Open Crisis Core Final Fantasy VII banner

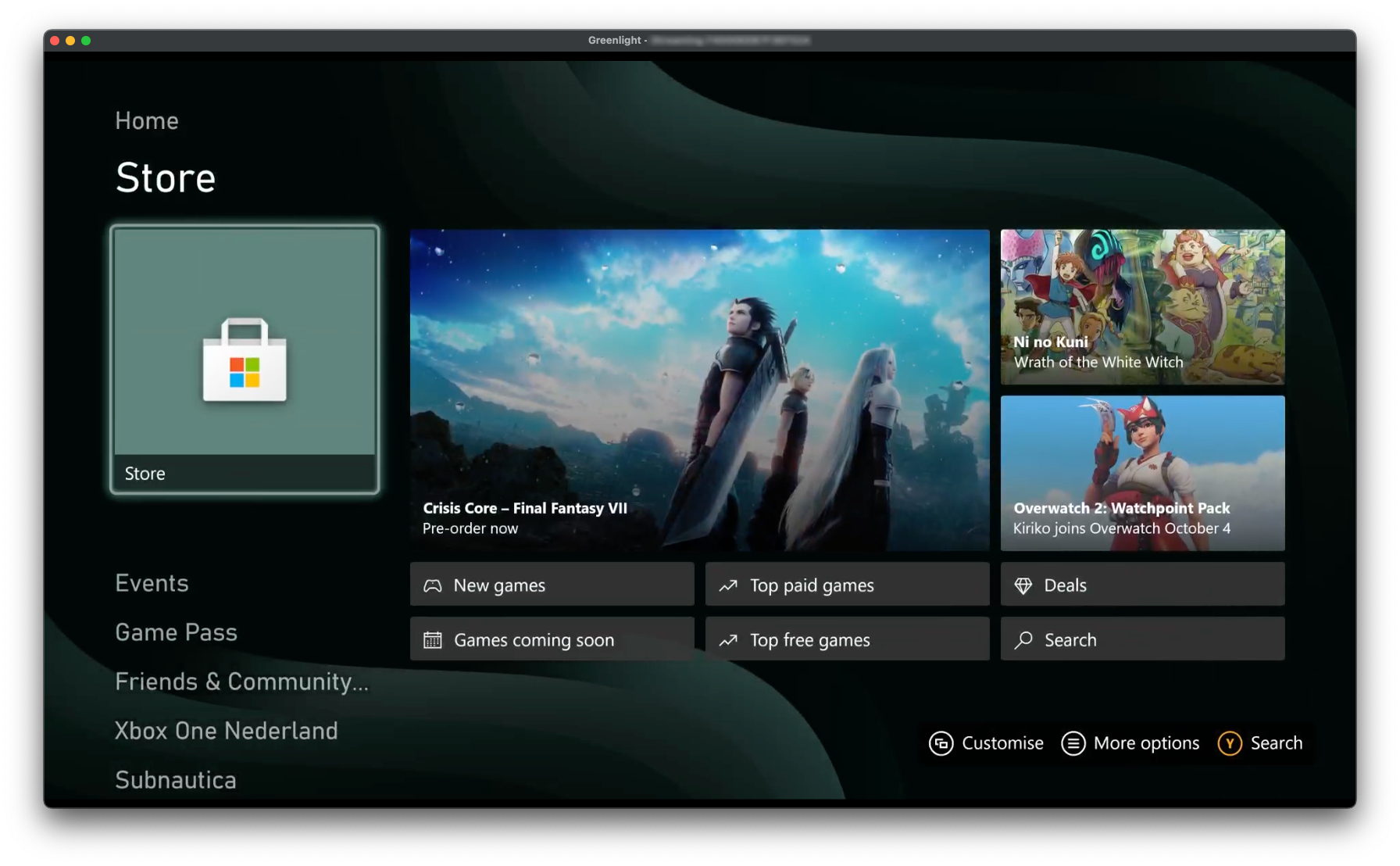pyautogui.click(x=699, y=389)
